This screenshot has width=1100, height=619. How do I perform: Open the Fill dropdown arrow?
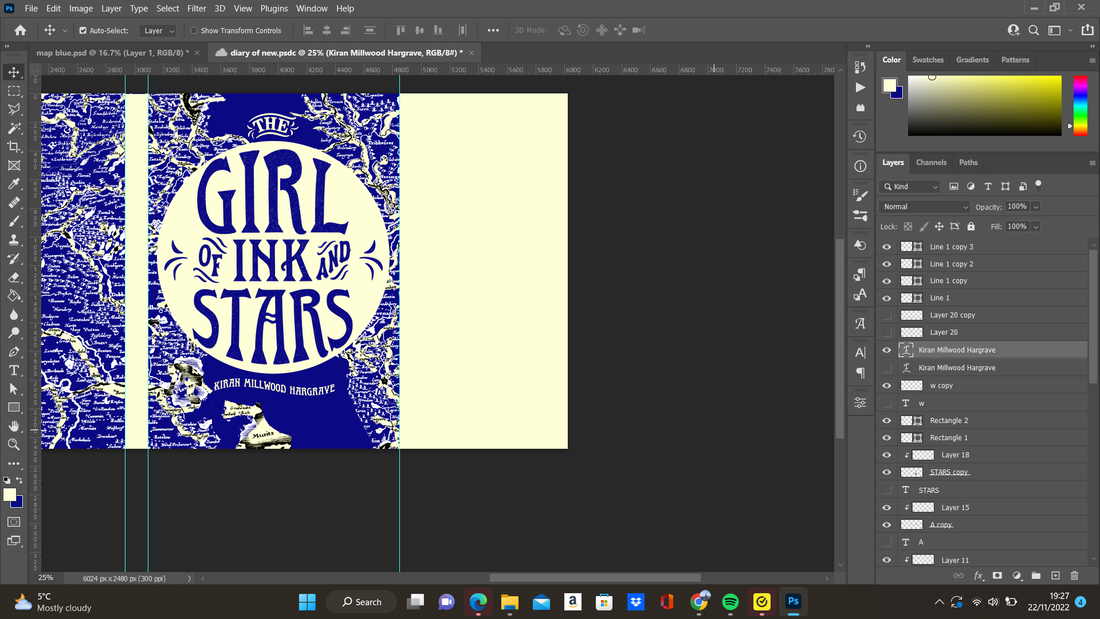click(1035, 227)
